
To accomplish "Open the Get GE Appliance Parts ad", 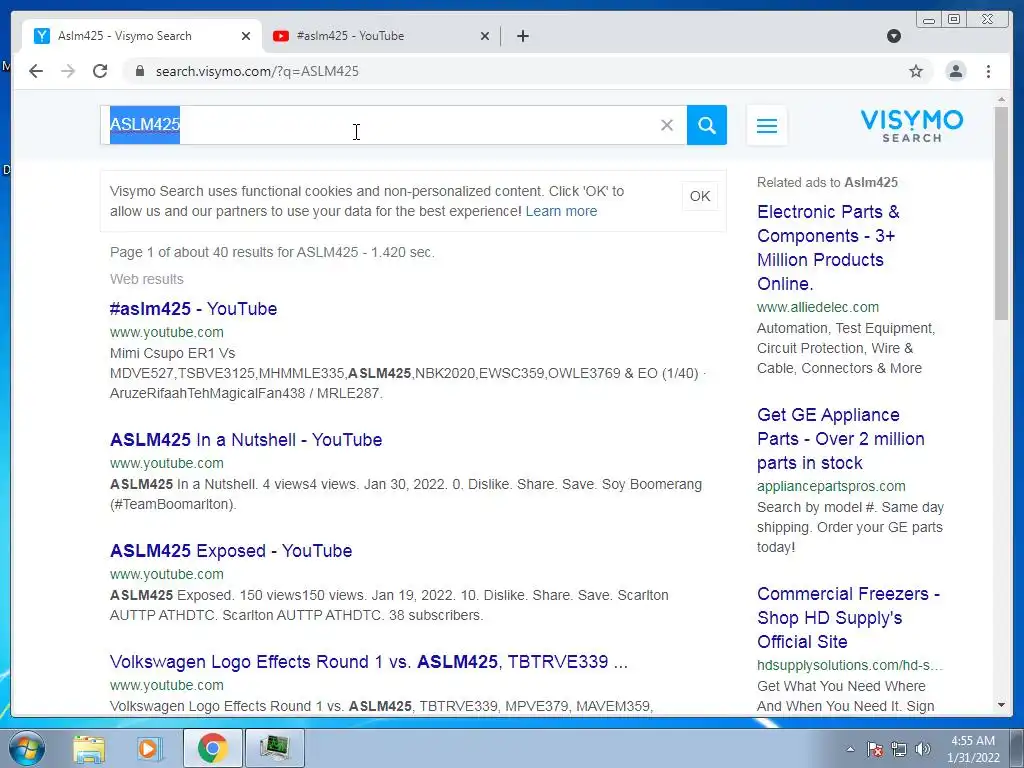I will pyautogui.click(x=840, y=439).
